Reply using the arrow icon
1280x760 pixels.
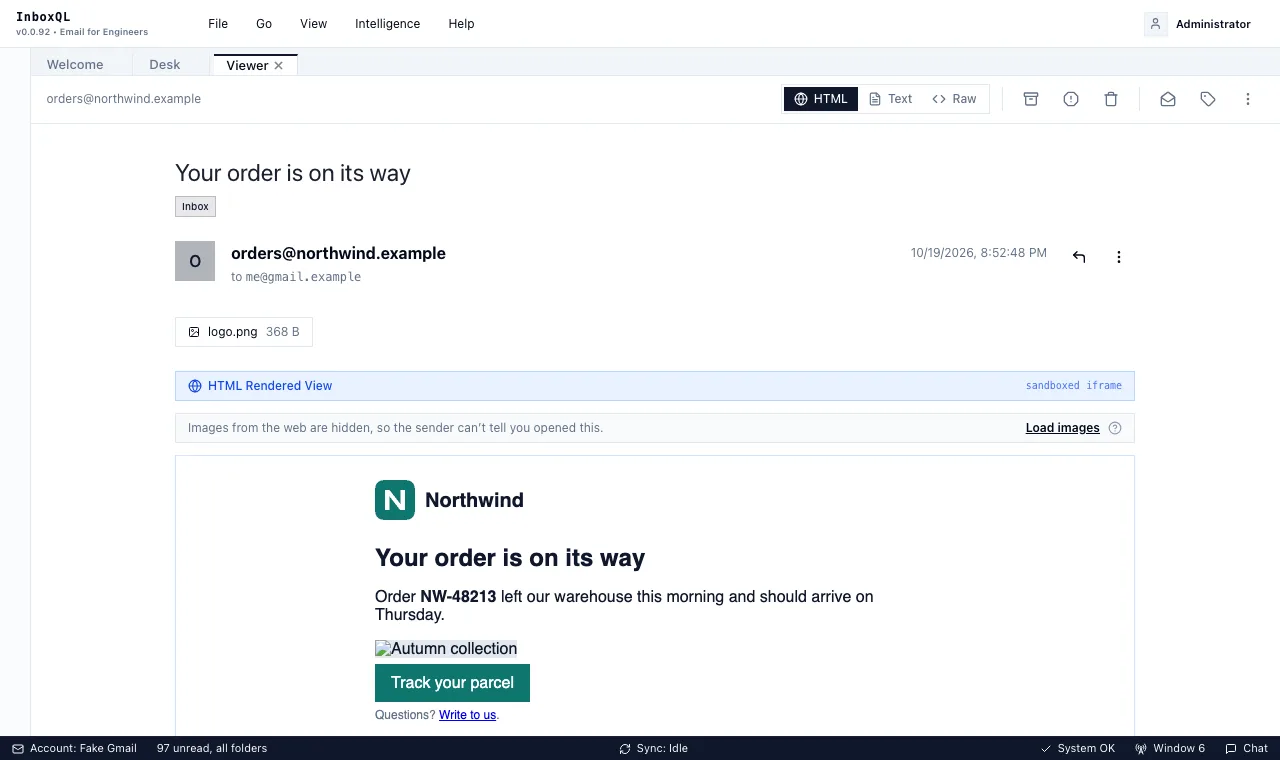pos(1079,257)
